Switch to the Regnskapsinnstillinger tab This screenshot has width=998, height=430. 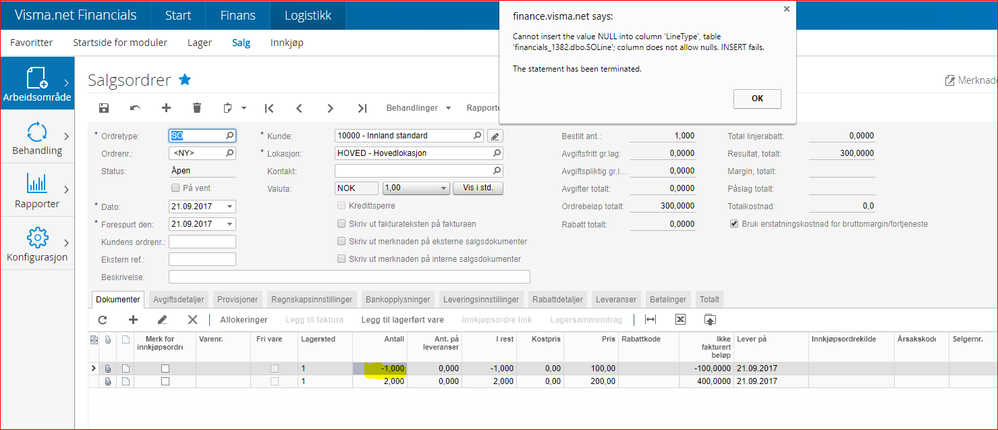[x=313, y=299]
